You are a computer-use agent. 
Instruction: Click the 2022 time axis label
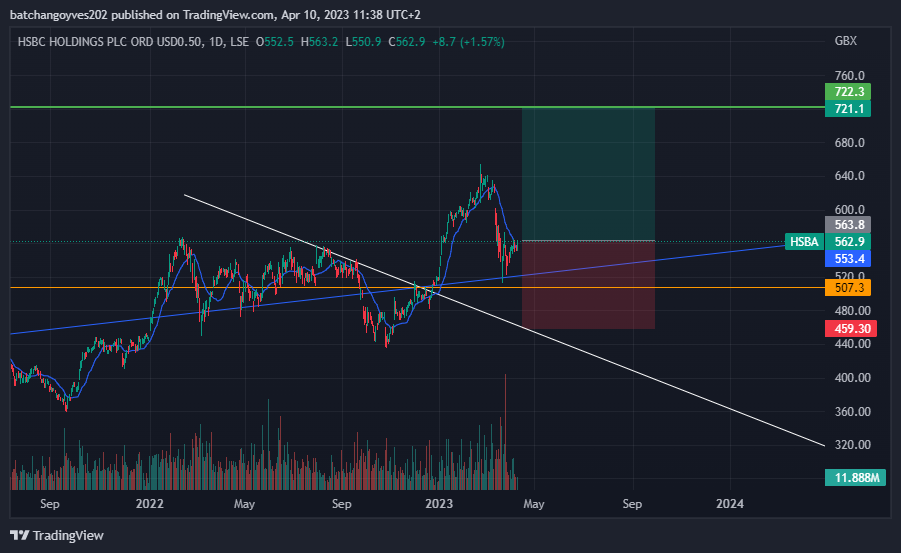149,504
